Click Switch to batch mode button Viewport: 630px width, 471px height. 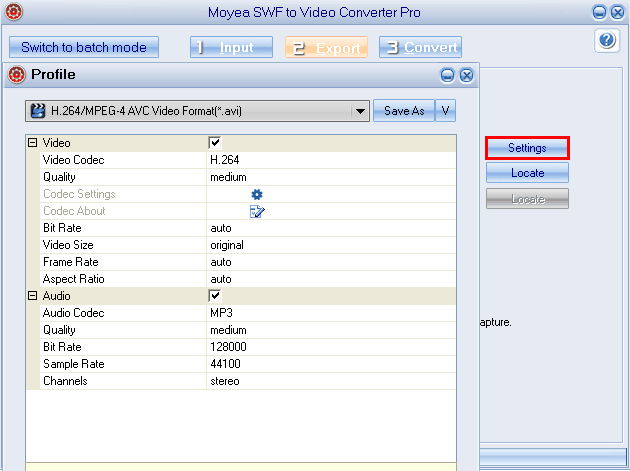(84, 47)
